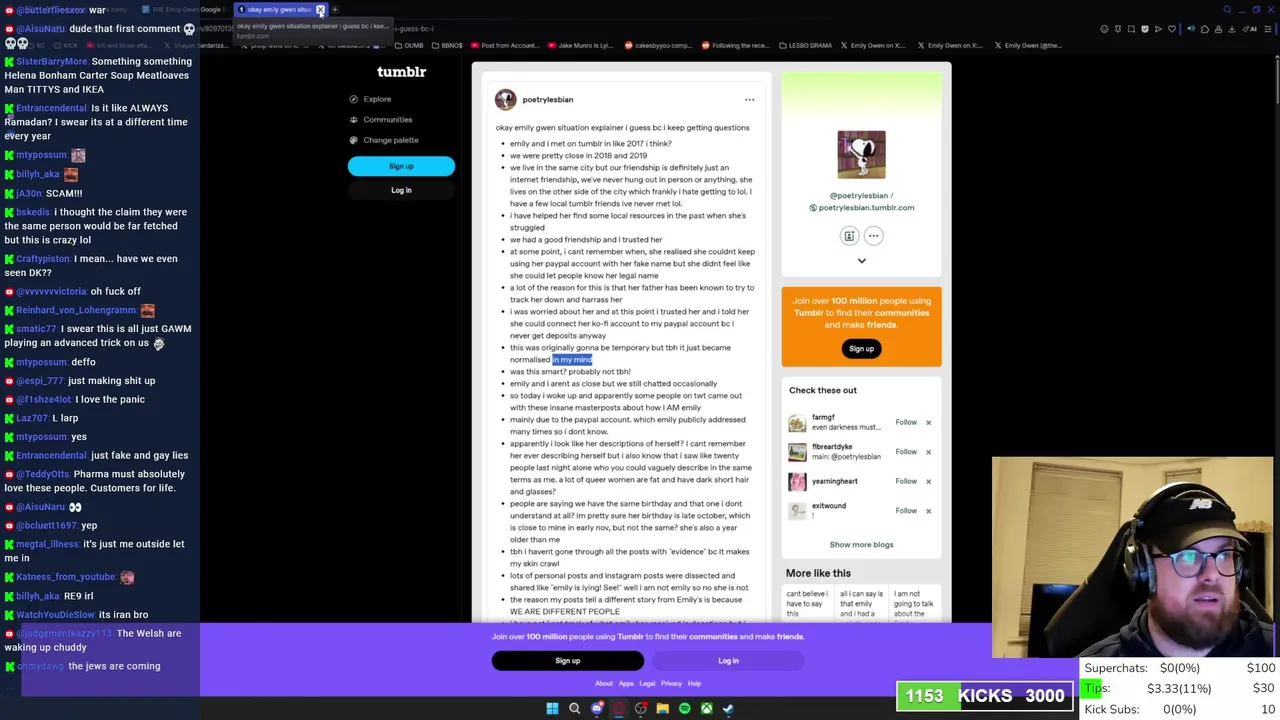
Task: Open the 'OUMB' bookmark folder
Action: [x=409, y=45]
